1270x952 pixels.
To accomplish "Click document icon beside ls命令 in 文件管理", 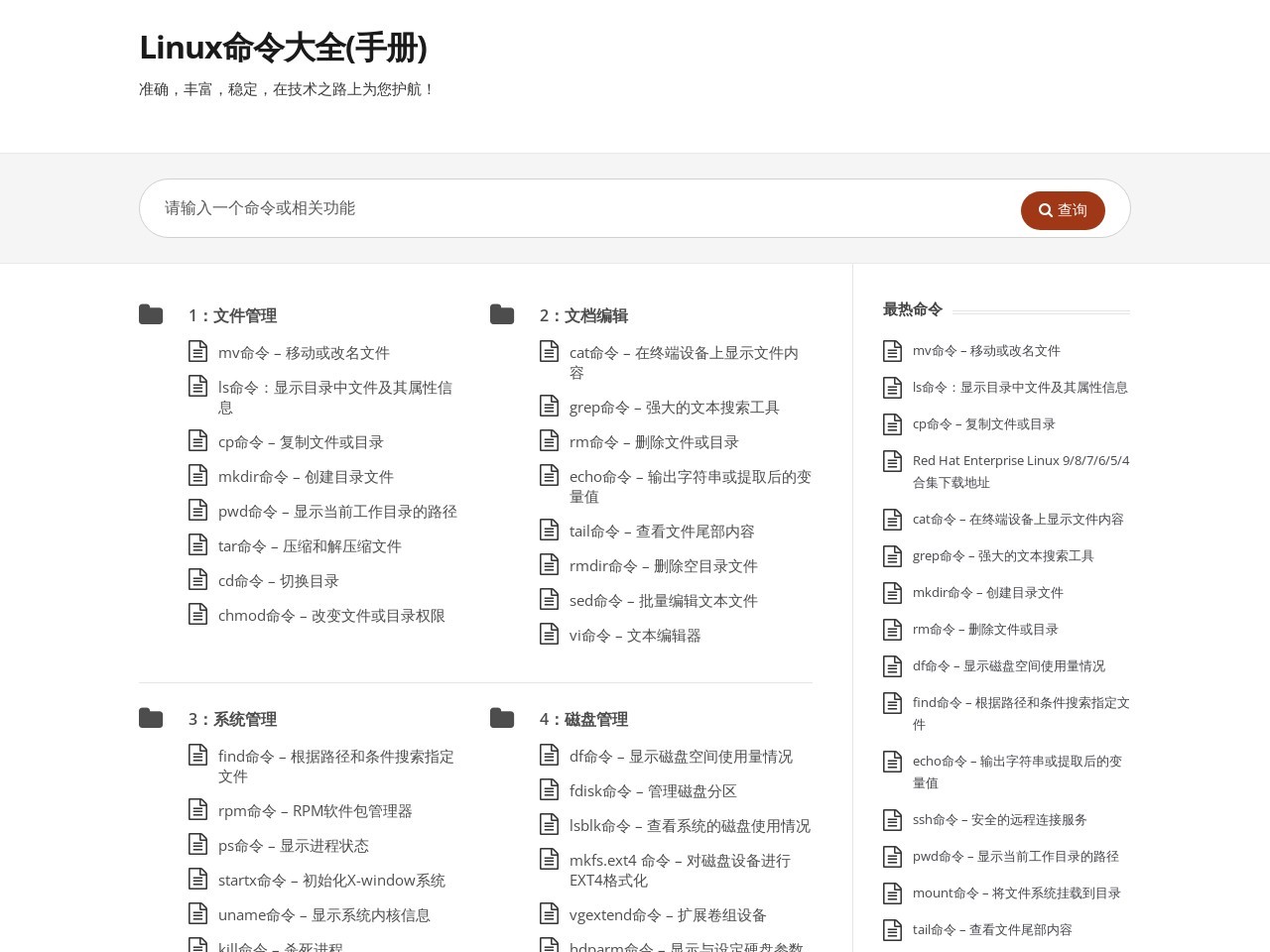I will (197, 386).
